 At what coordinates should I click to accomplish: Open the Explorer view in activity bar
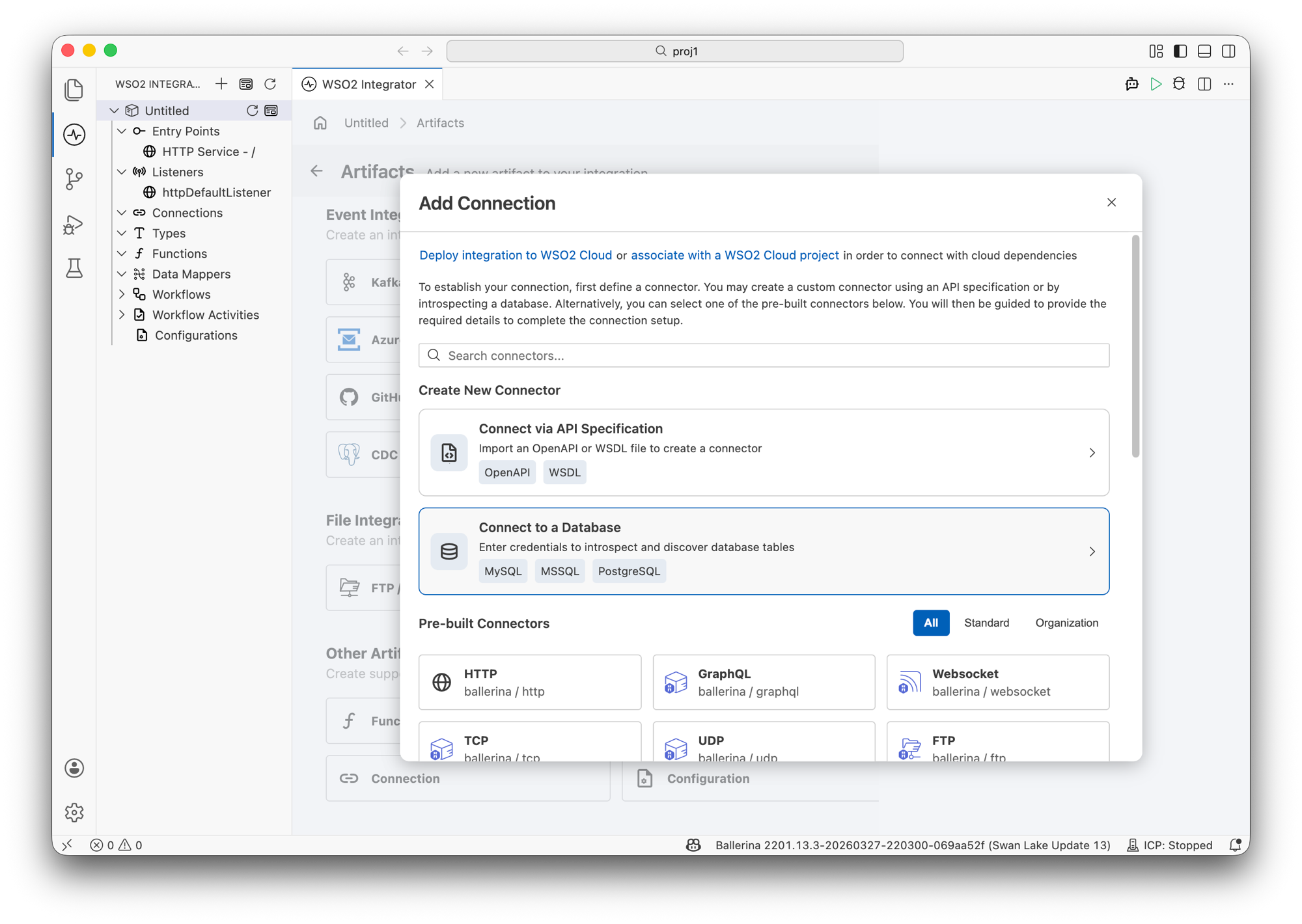tap(74, 90)
